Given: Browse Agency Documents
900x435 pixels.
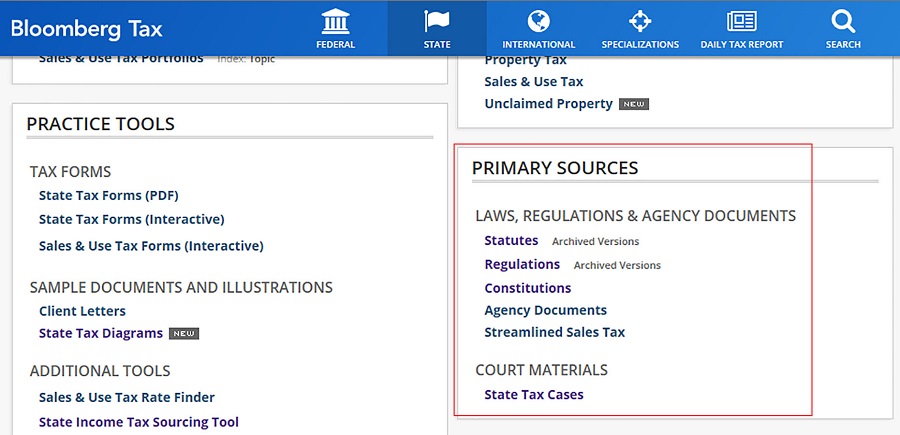Looking at the screenshot, I should [x=545, y=310].
